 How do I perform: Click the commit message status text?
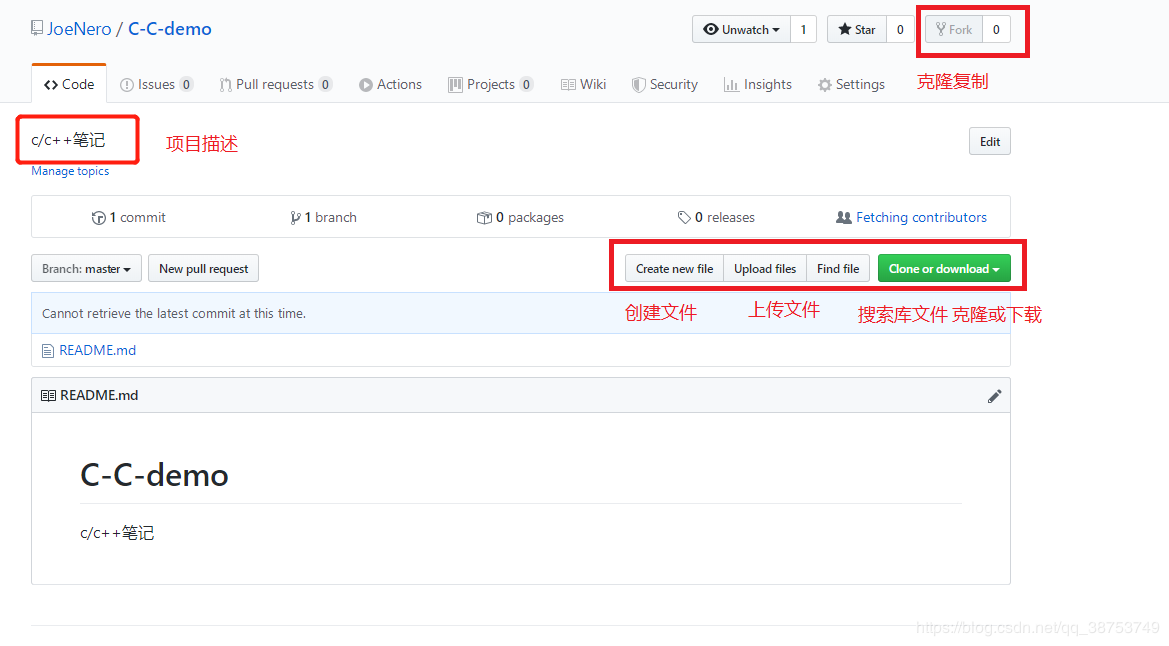pos(174,313)
